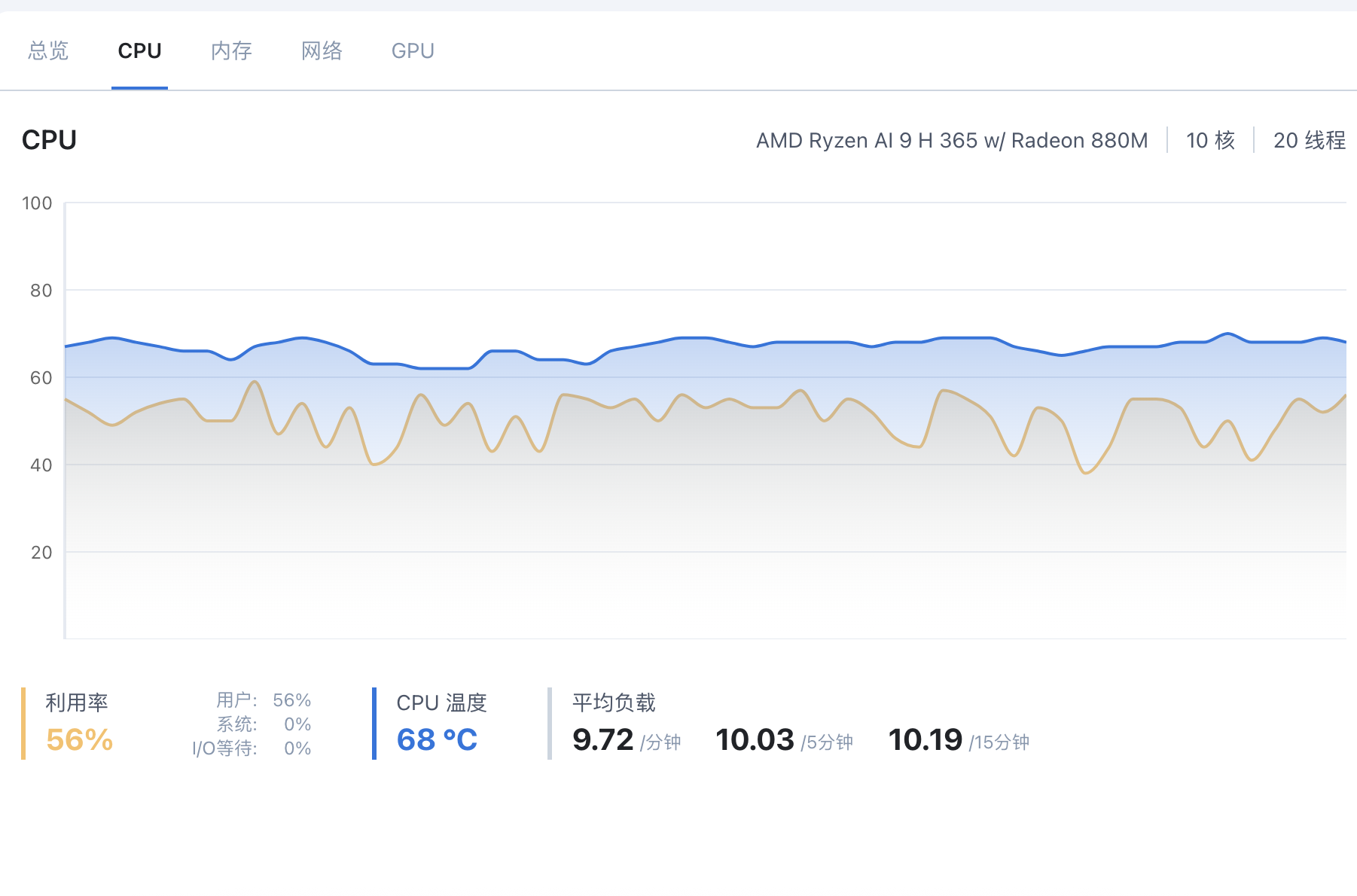Click the orange 56% utilization value
1357x896 pixels.
coord(80,740)
